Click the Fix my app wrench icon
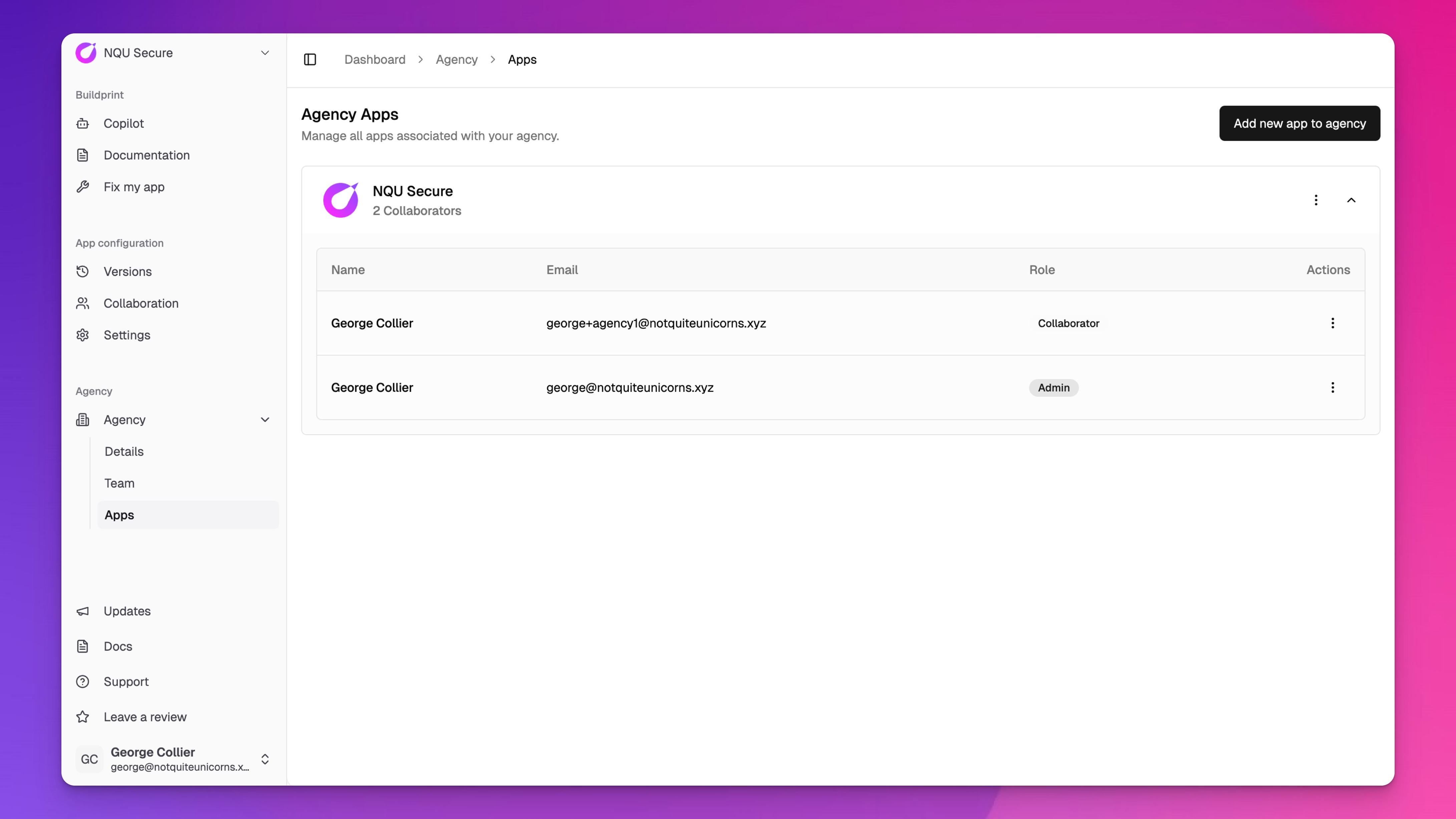The width and height of the screenshot is (1456, 819). point(82,187)
